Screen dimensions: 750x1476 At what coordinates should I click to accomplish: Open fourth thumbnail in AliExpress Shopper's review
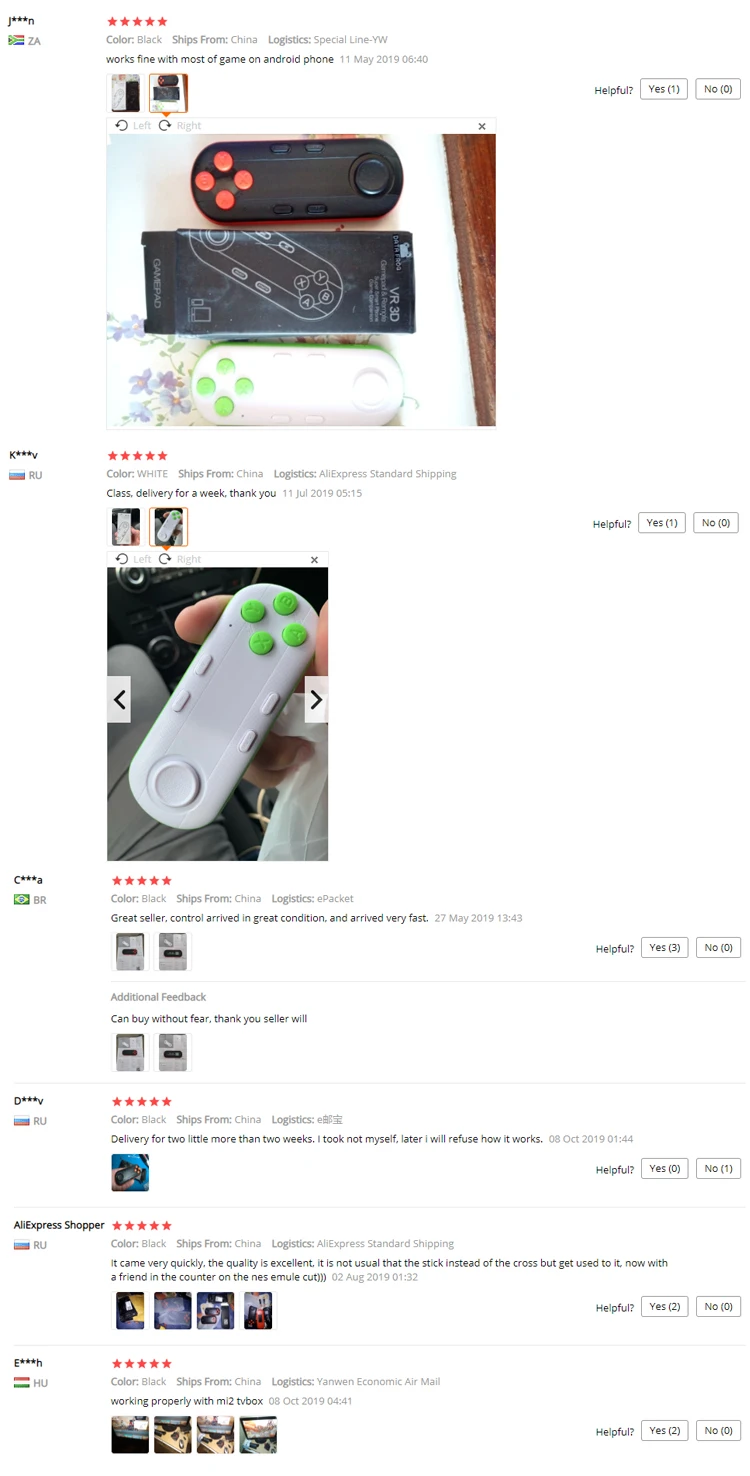258,1311
